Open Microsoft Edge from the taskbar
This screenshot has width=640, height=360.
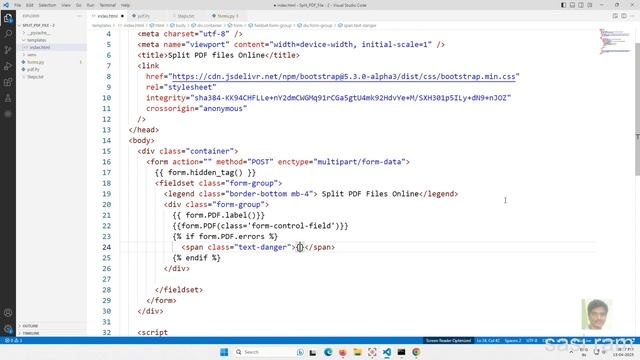tap(328, 352)
